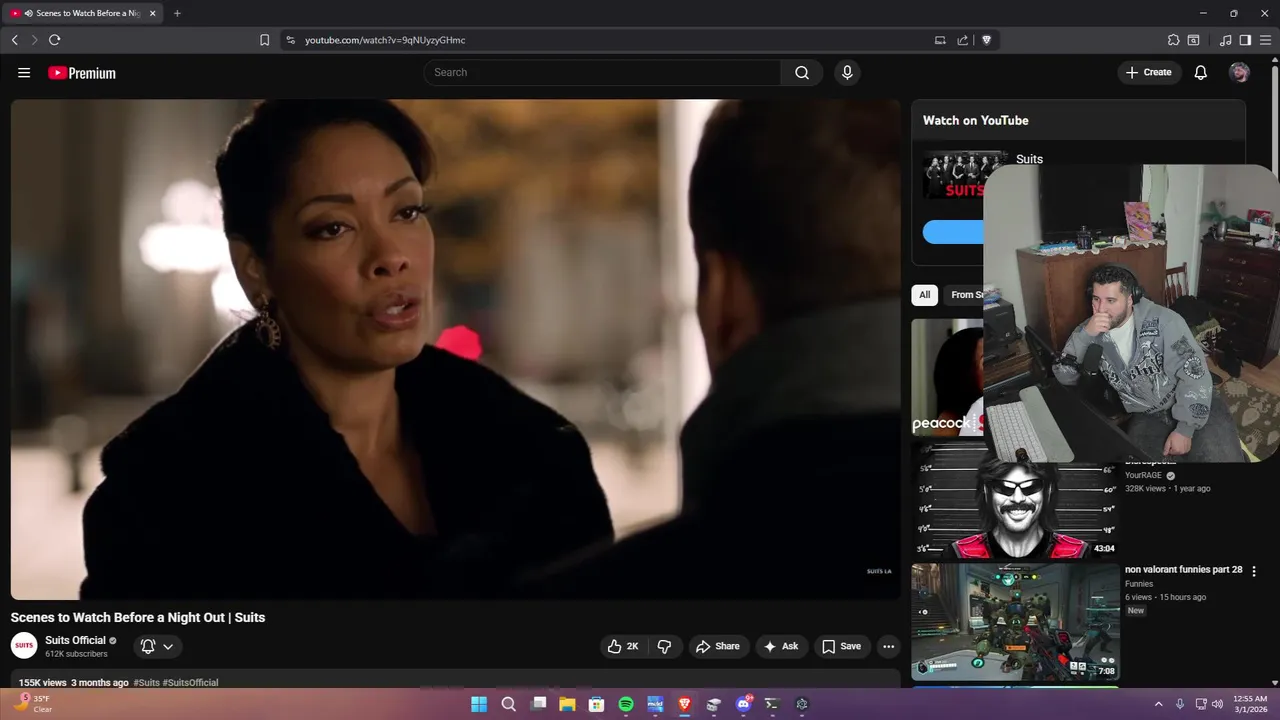Open Windows taskbar search
The width and height of the screenshot is (1280, 720).
pos(508,704)
